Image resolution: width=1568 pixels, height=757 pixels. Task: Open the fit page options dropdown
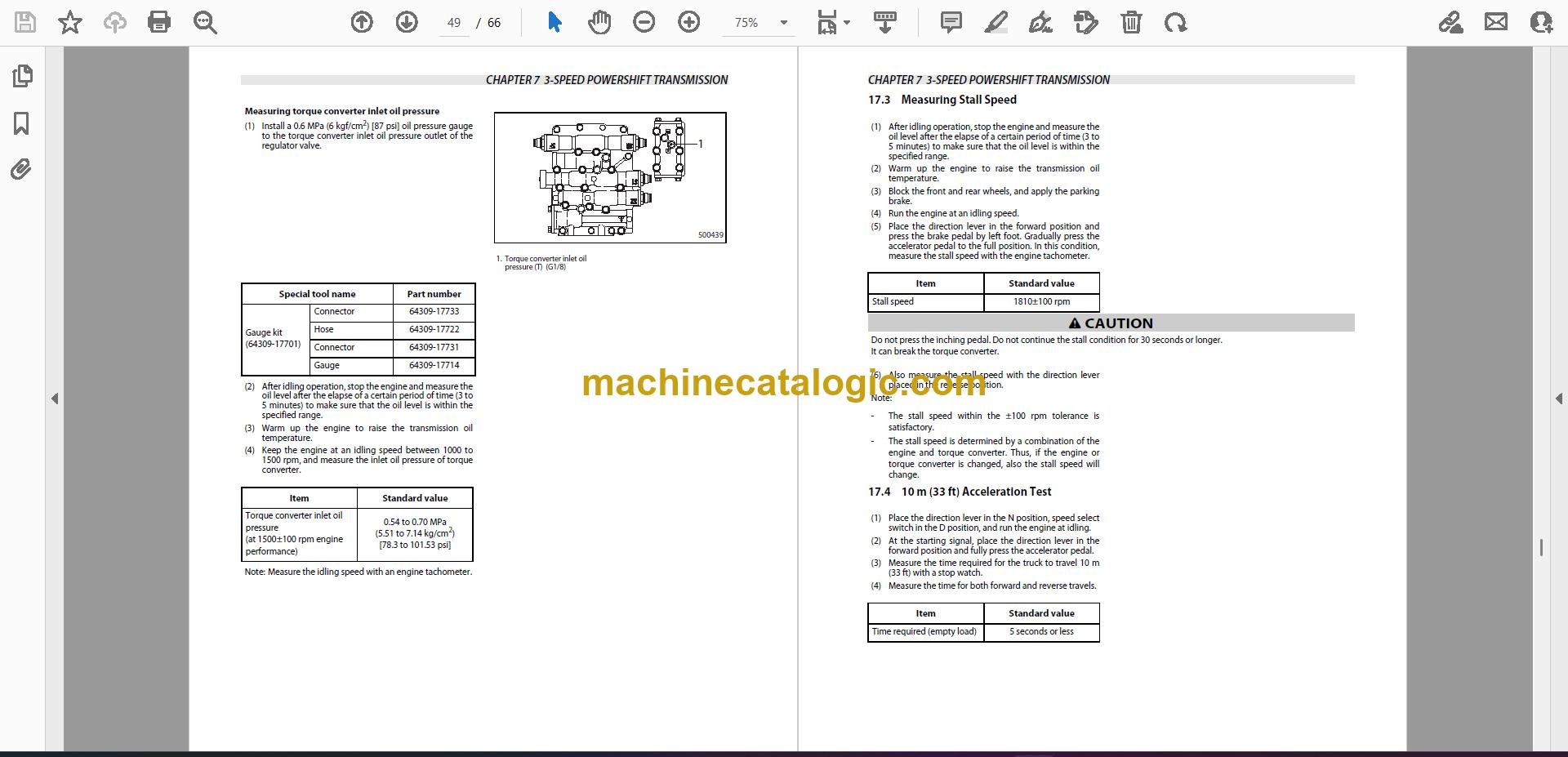pos(834,22)
